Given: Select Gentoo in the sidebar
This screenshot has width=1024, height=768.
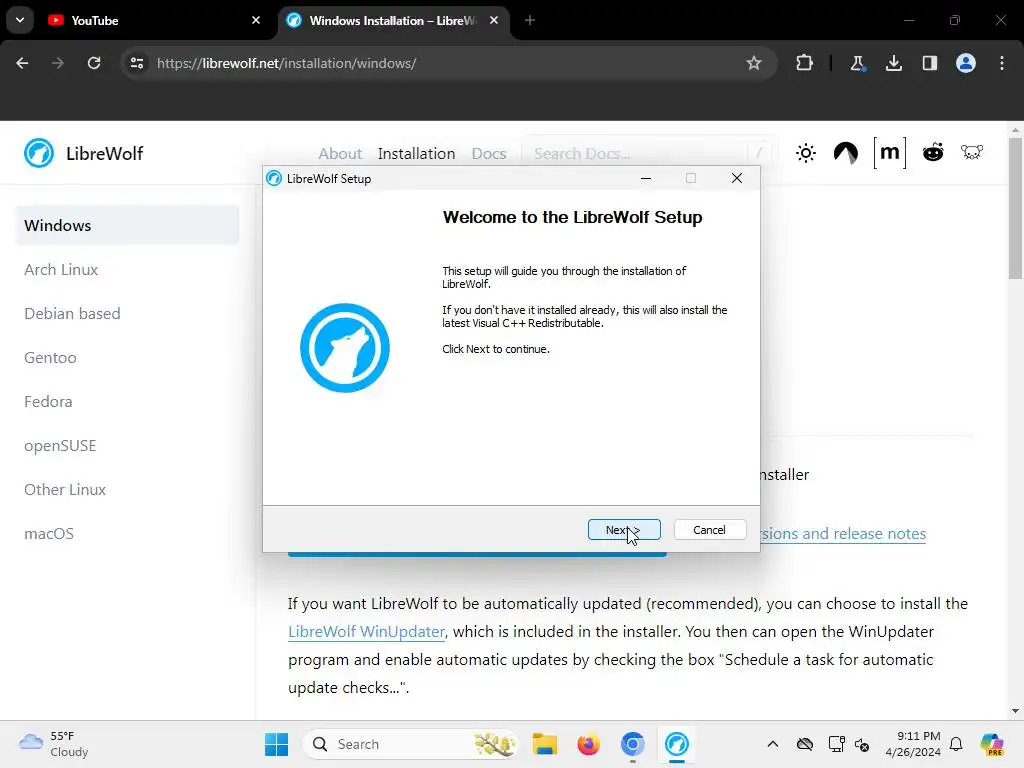Looking at the screenshot, I should tap(50, 357).
